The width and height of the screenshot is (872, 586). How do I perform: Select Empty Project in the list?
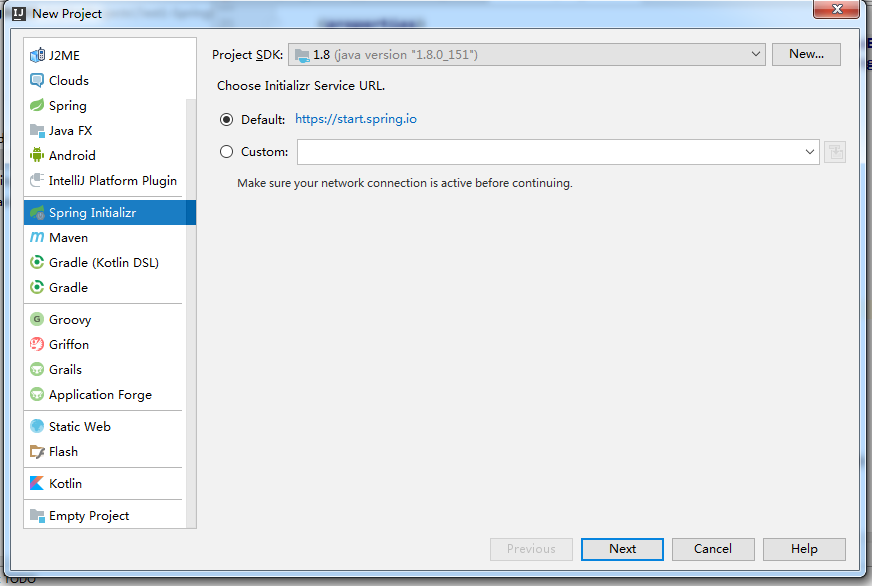pyautogui.click(x=89, y=516)
